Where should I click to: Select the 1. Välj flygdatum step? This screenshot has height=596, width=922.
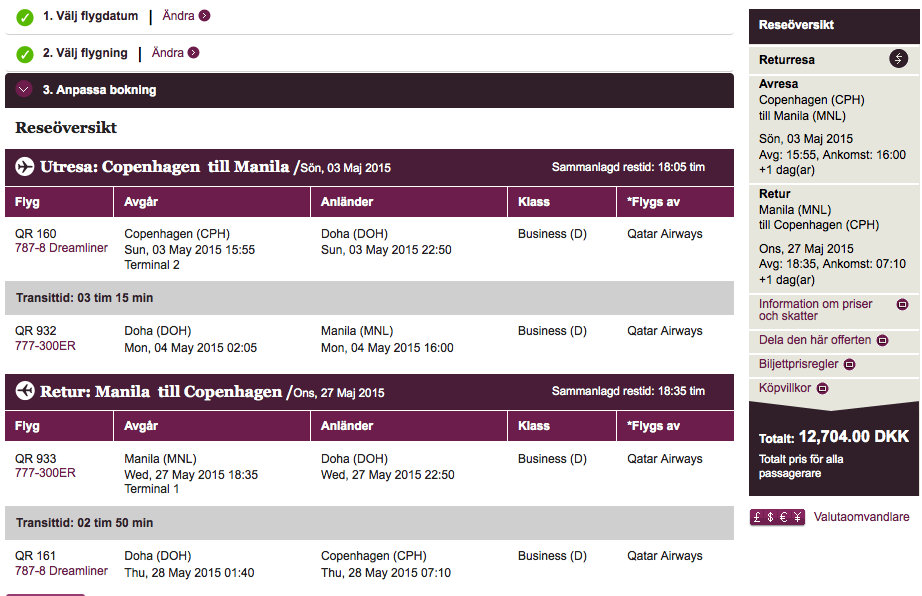(91, 16)
